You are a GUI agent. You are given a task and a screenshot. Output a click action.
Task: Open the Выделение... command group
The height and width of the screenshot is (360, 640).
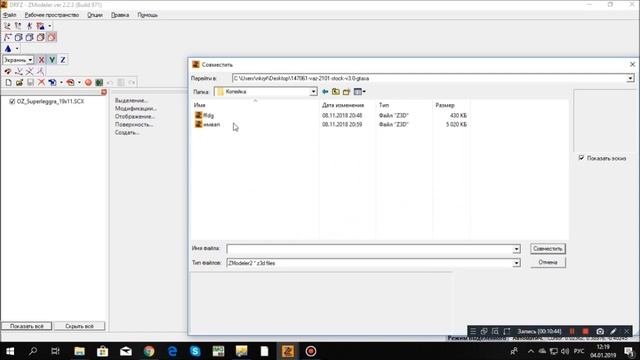coord(131,100)
